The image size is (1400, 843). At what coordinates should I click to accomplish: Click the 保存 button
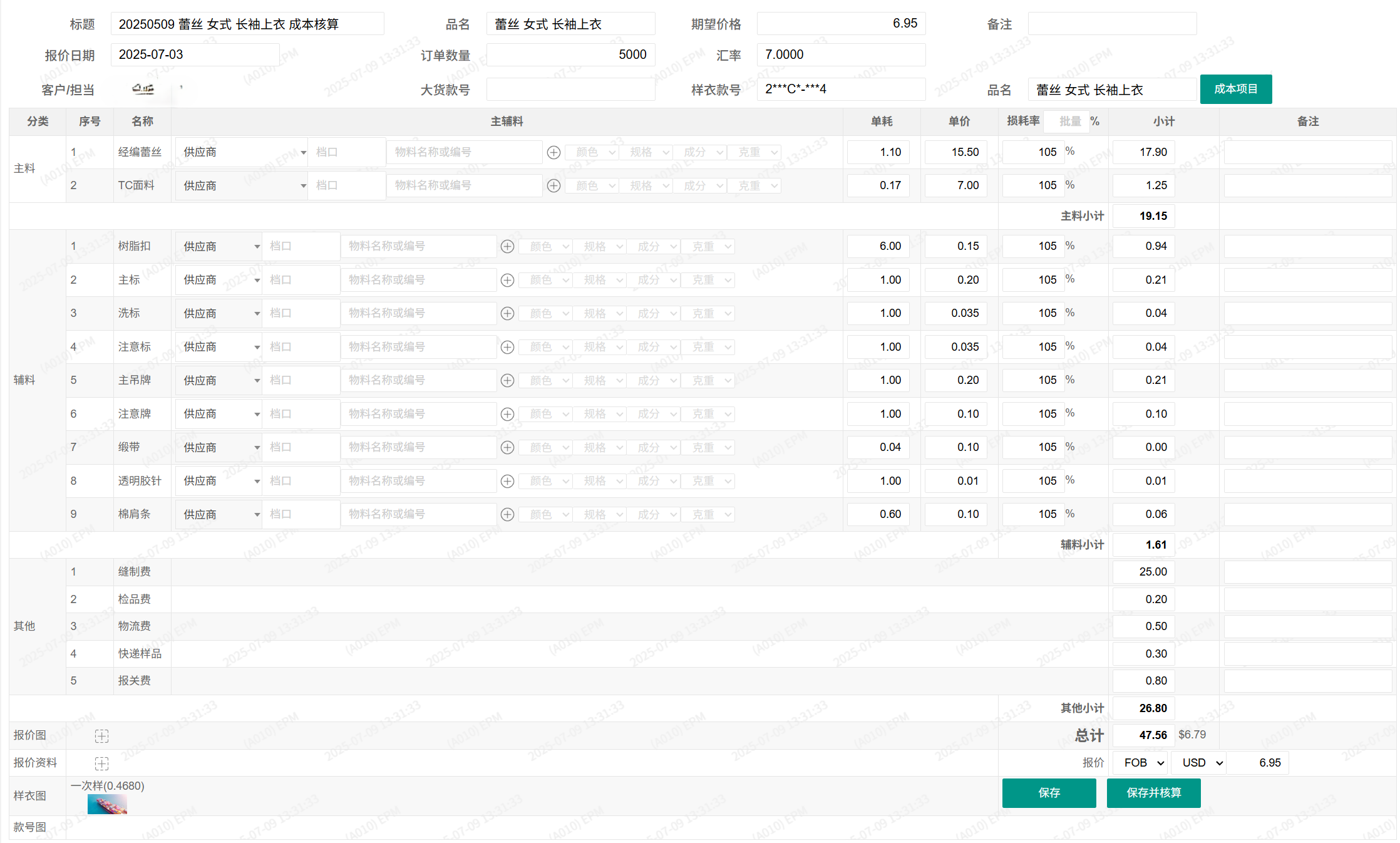pos(1049,793)
